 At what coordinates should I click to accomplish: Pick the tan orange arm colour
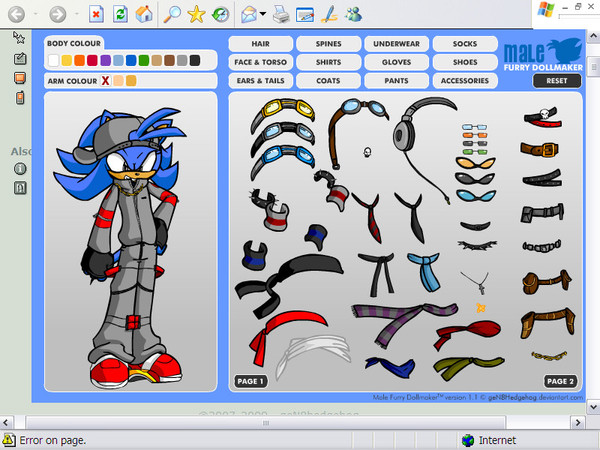[131, 81]
